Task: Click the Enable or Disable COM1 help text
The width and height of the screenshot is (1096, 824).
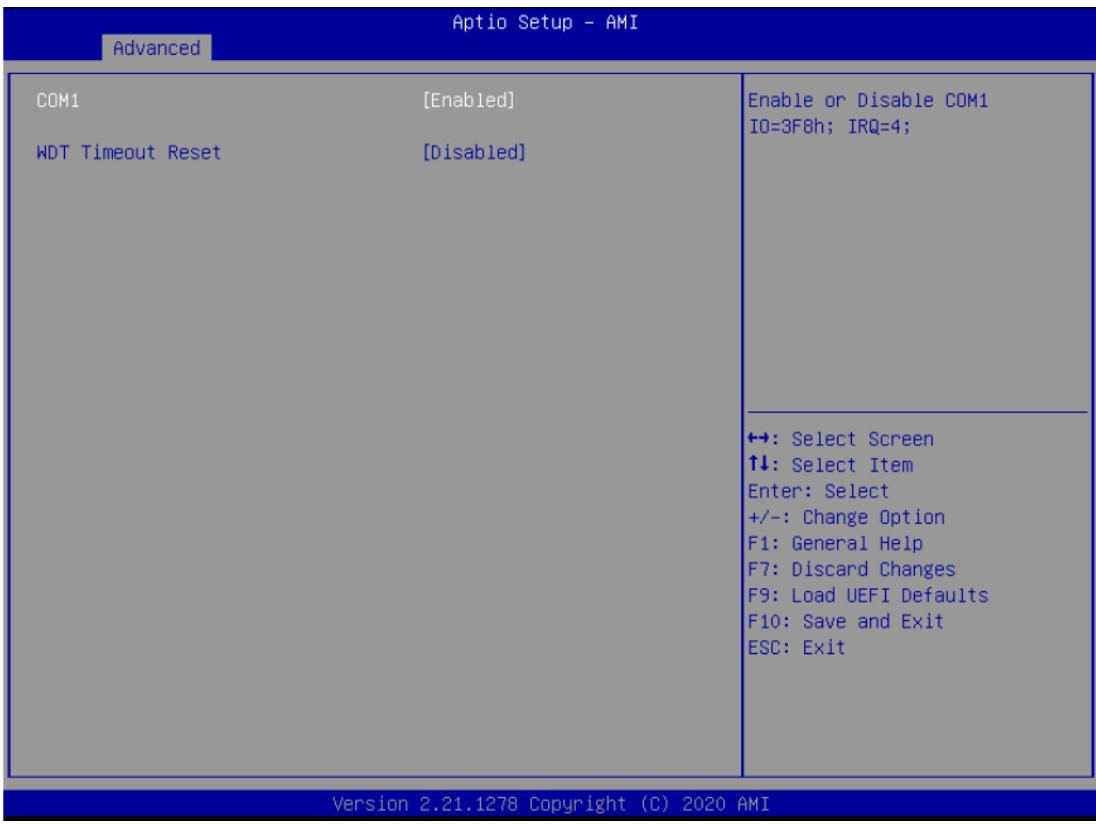Action: [x=868, y=101]
